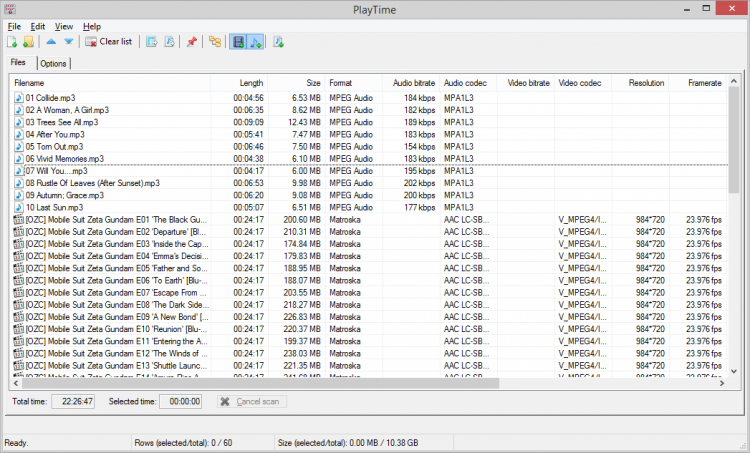
Task: Sort by the Format column header
Action: (x=354, y=83)
